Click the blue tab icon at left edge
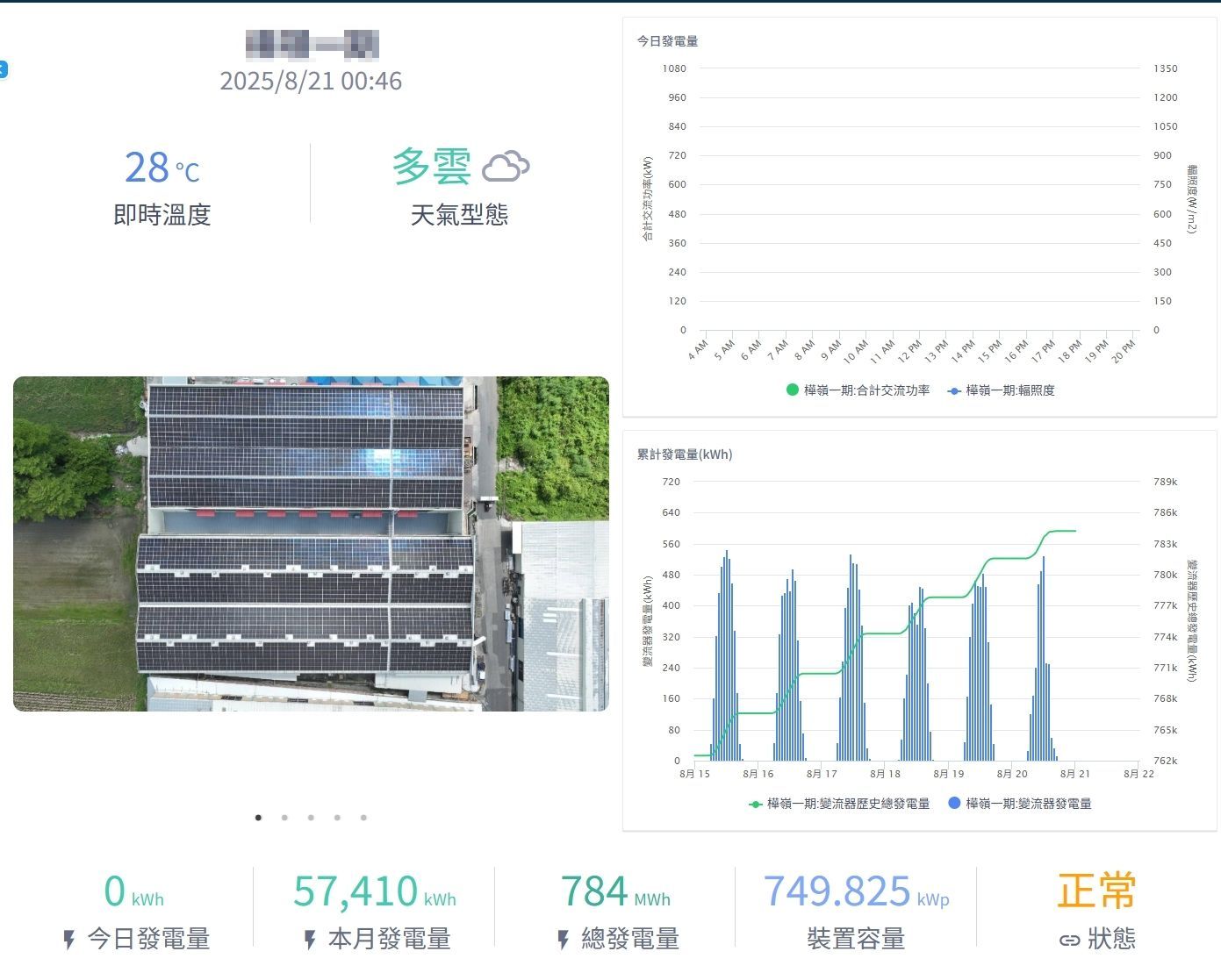The width and height of the screenshot is (1221, 980). pos(3,69)
